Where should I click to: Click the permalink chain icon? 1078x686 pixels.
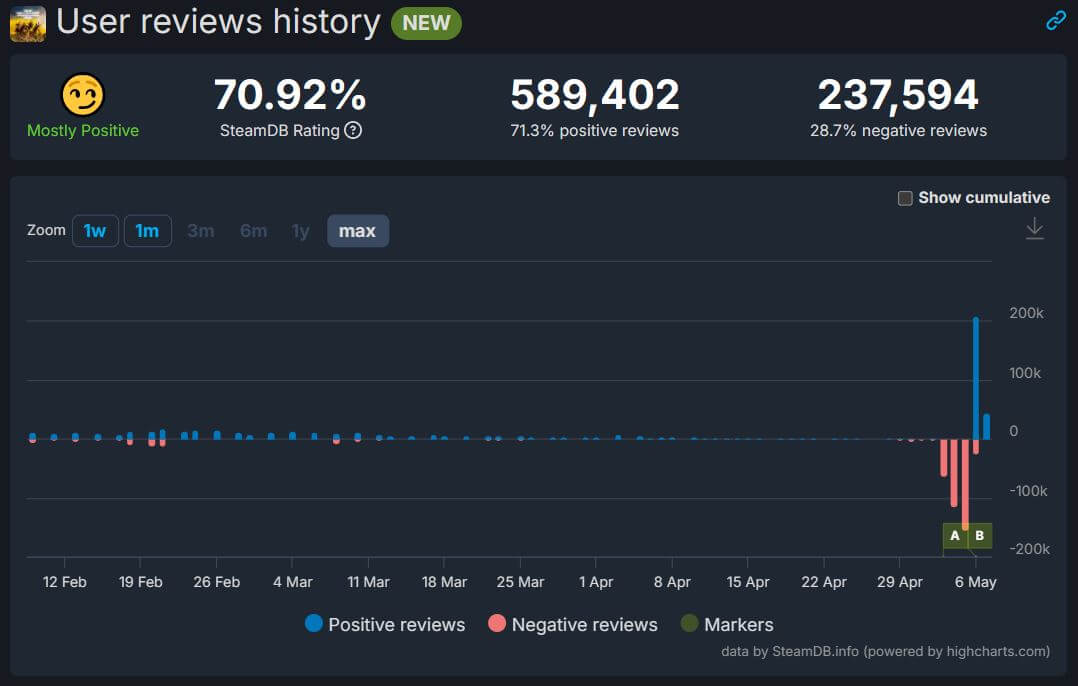(1055, 21)
